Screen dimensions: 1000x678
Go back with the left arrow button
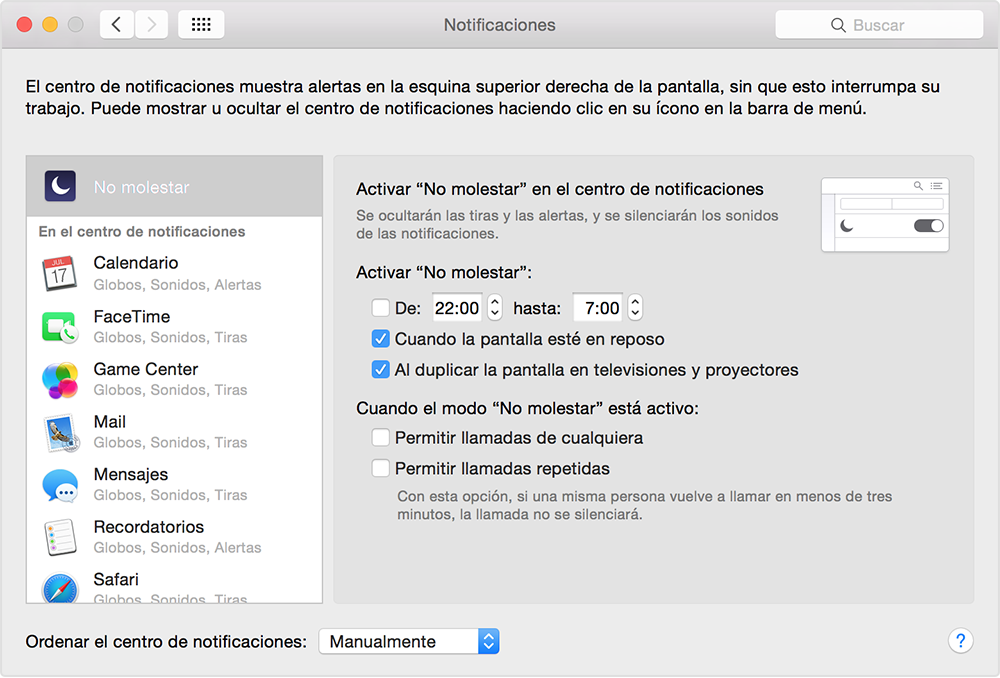[117, 25]
